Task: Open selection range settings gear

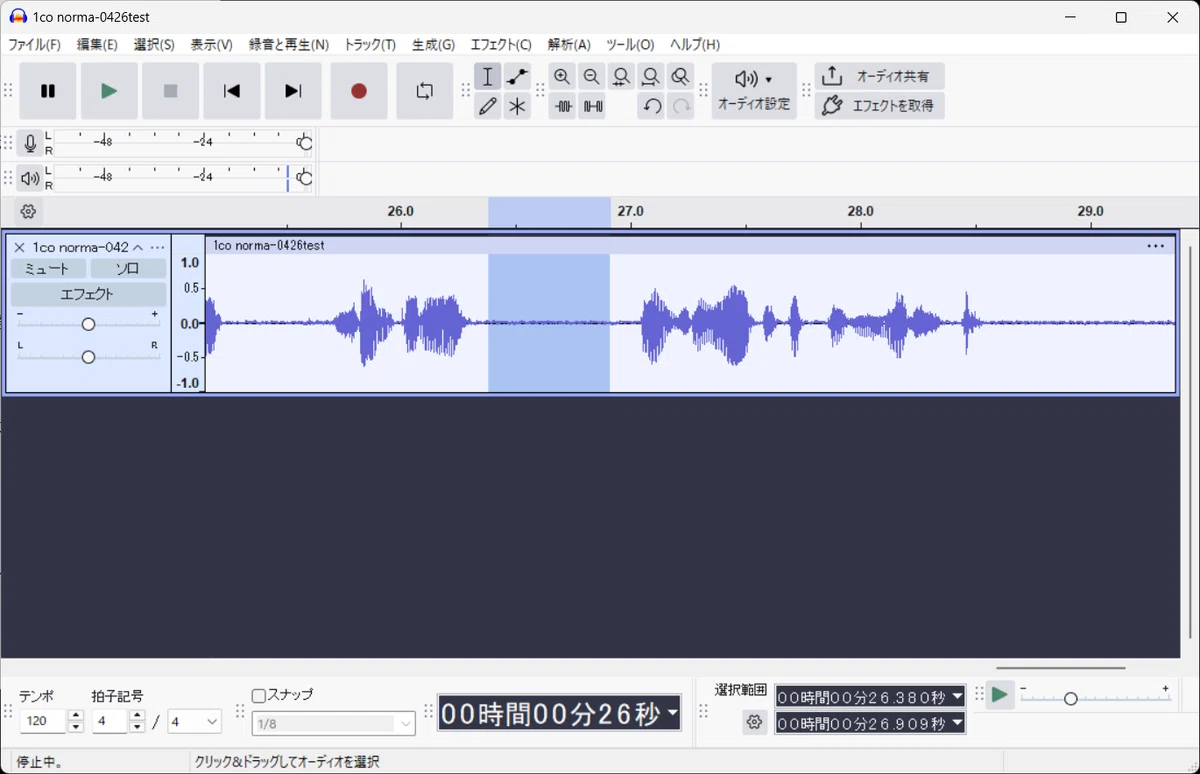Action: pos(754,722)
